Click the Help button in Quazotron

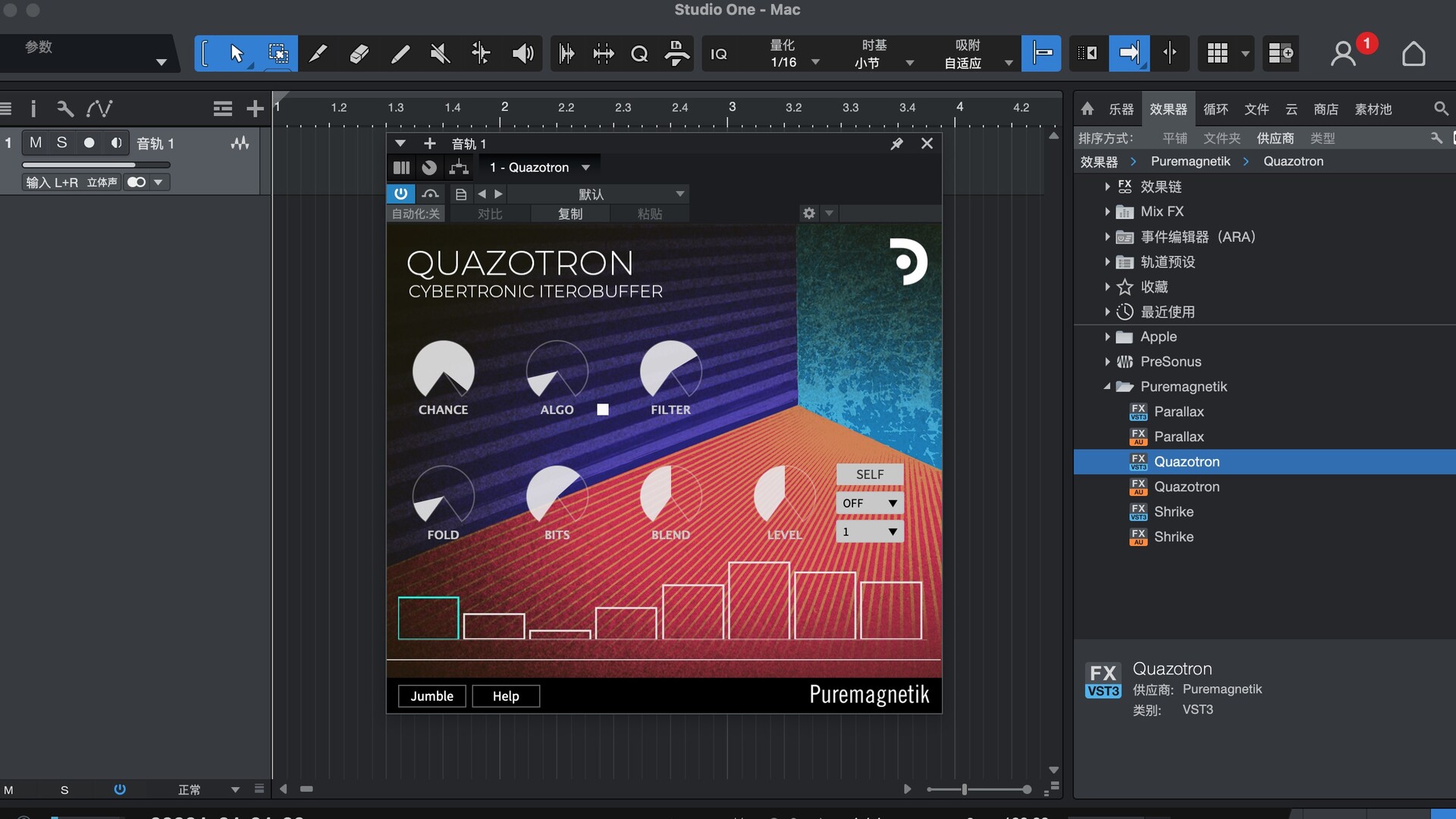[506, 696]
